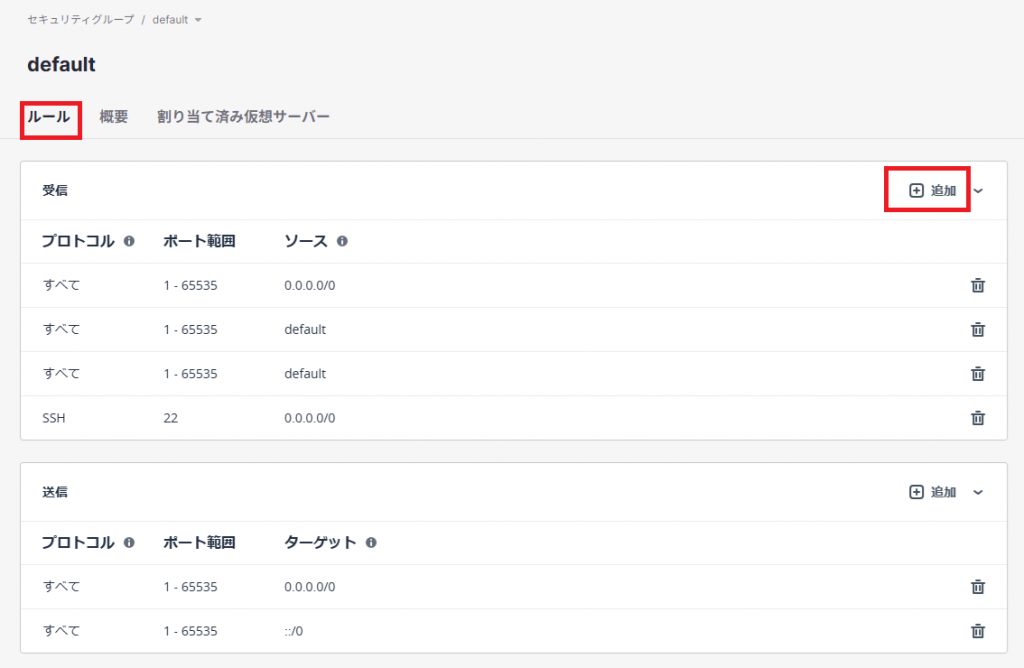Click 追加 in the 送信 section

pyautogui.click(x=932, y=492)
